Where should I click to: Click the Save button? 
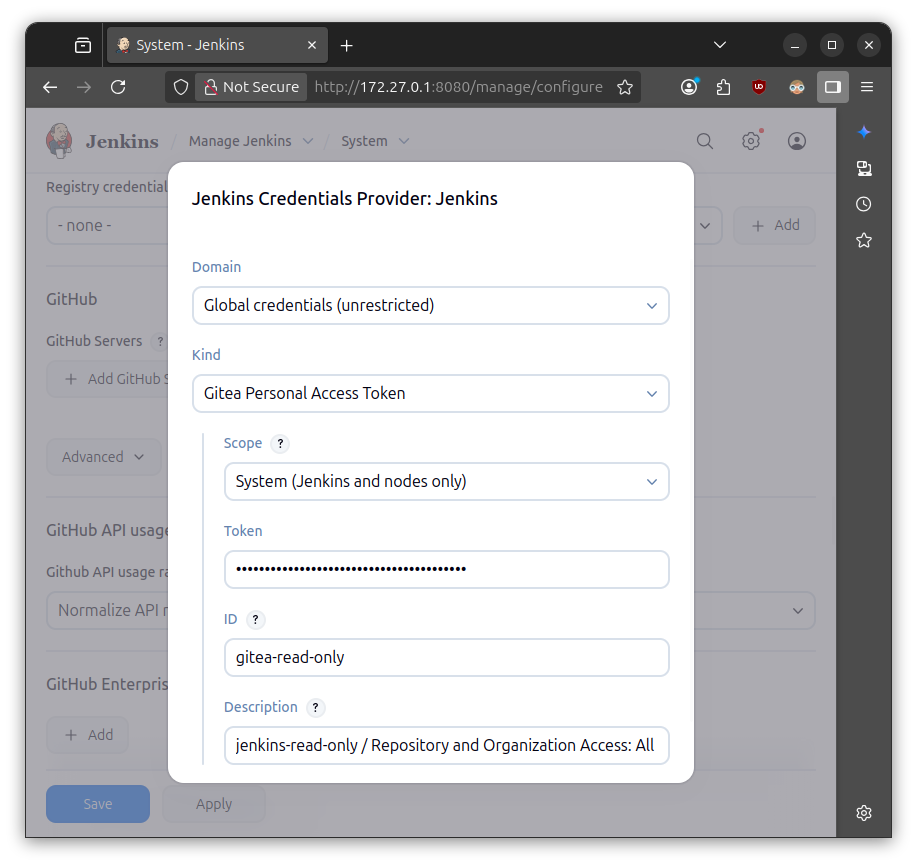[98, 804]
